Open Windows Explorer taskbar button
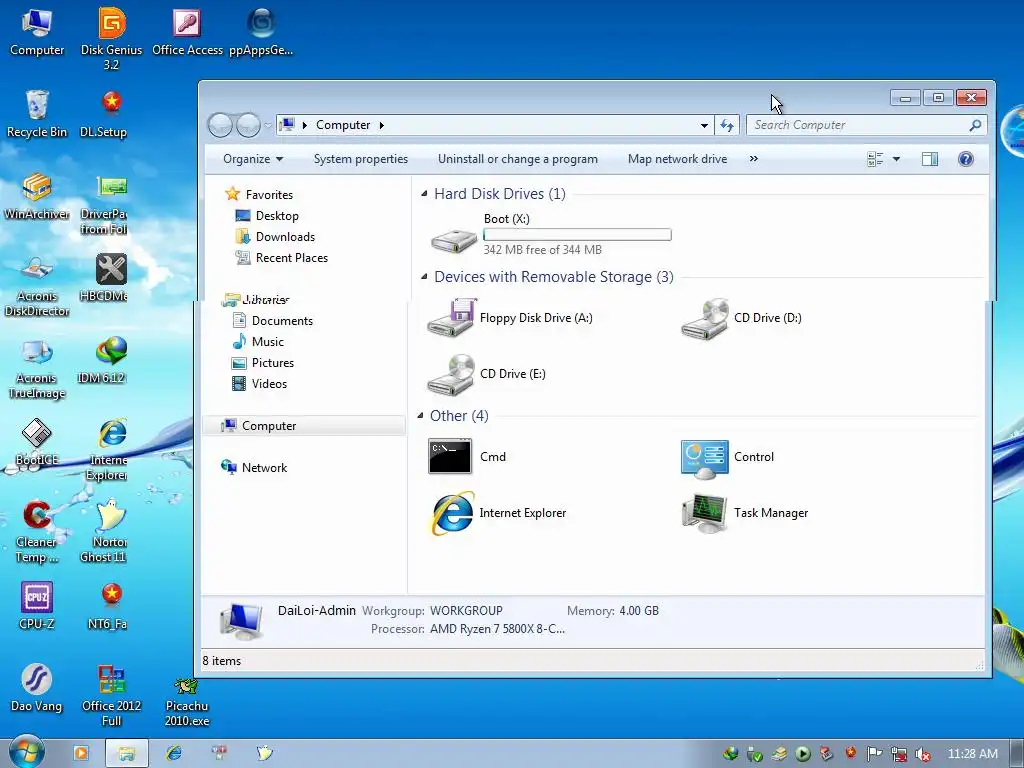Image resolution: width=1024 pixels, height=768 pixels. [127, 754]
